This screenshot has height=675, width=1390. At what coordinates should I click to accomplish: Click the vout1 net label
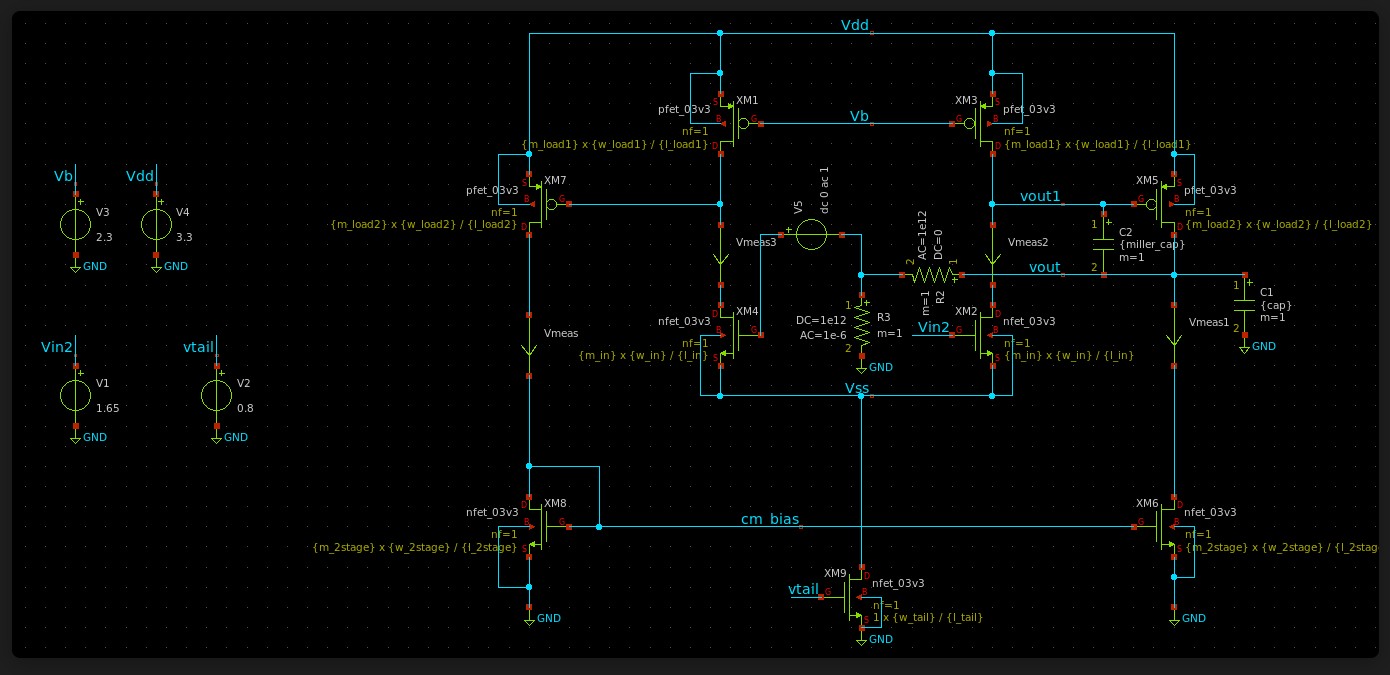1040,196
